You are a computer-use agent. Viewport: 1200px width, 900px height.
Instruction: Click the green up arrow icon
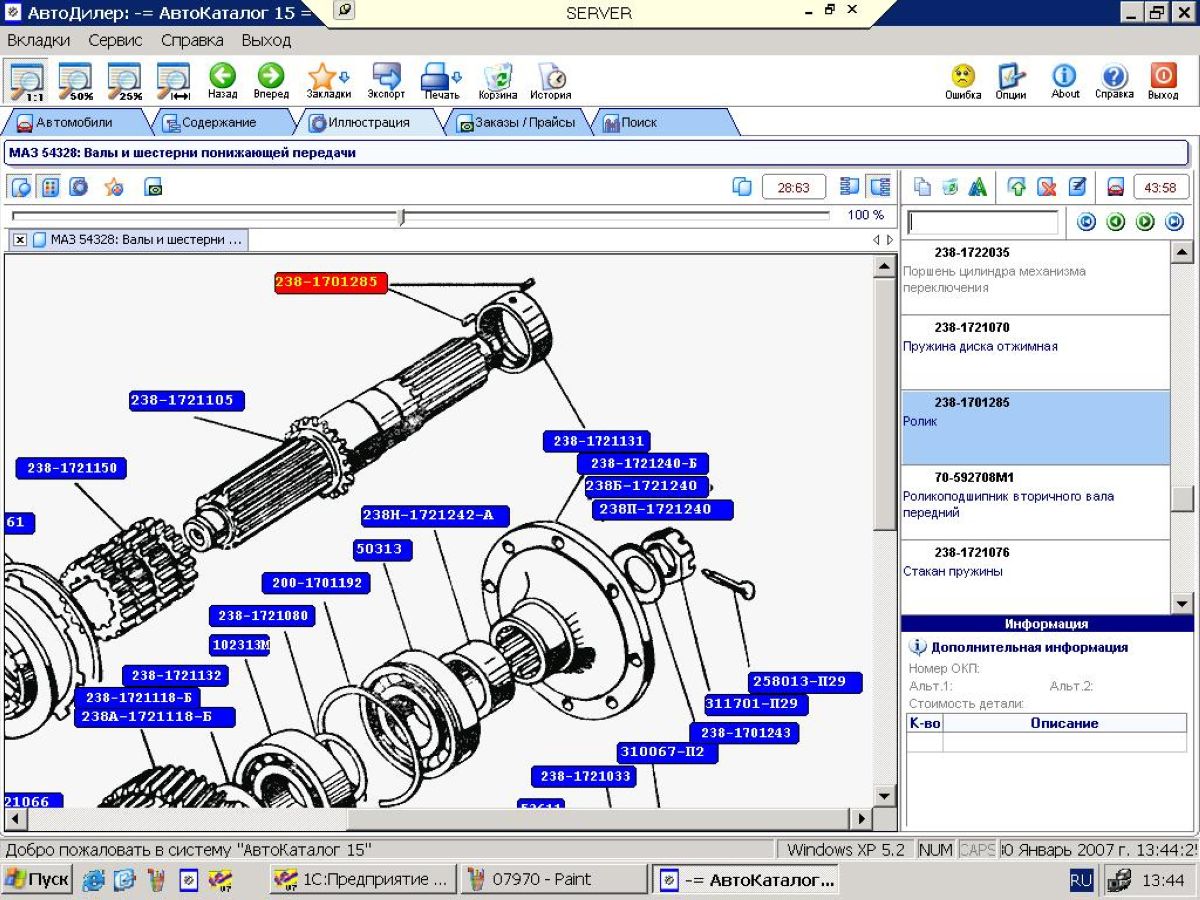1017,186
